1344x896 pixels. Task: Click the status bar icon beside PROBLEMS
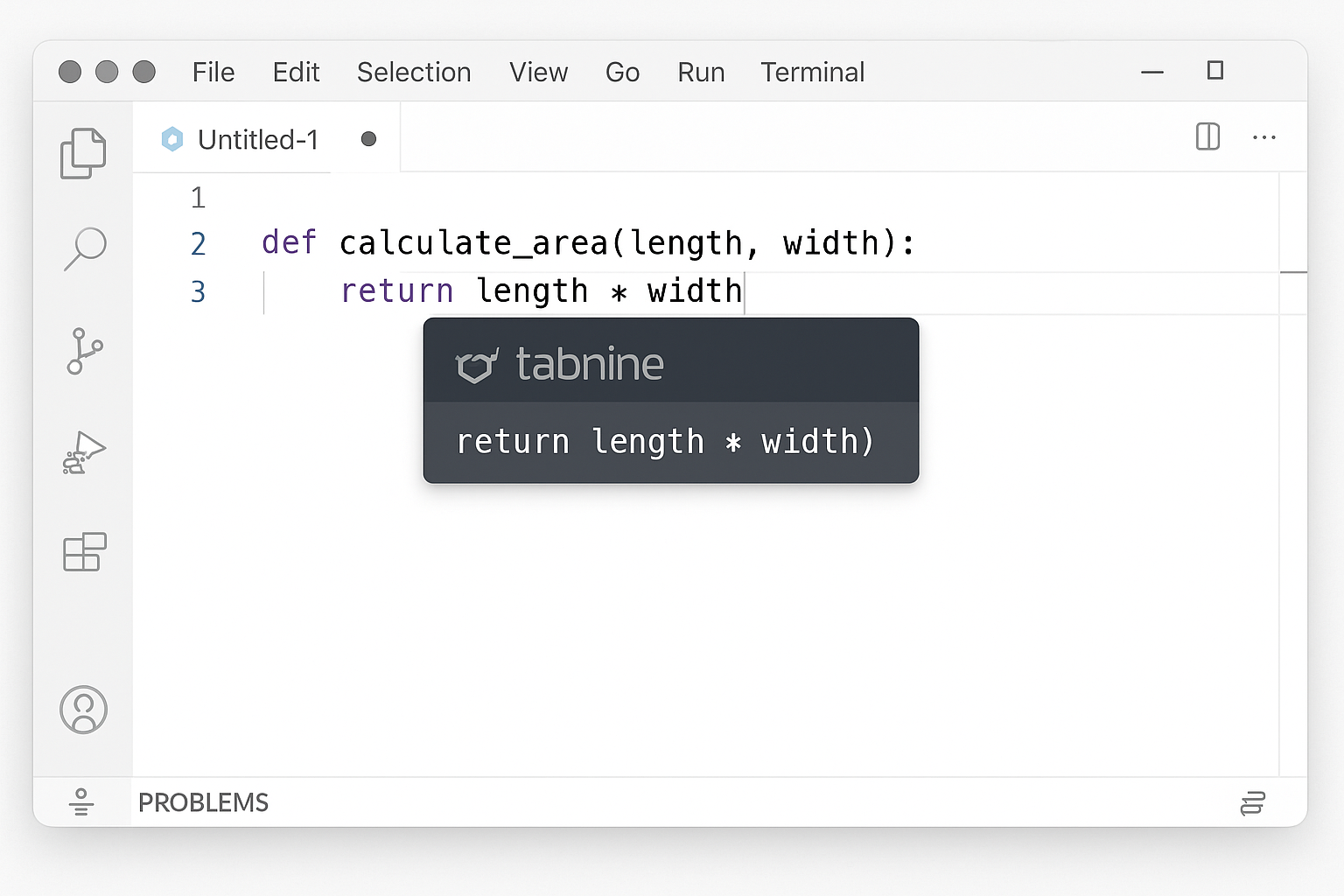coord(81,801)
